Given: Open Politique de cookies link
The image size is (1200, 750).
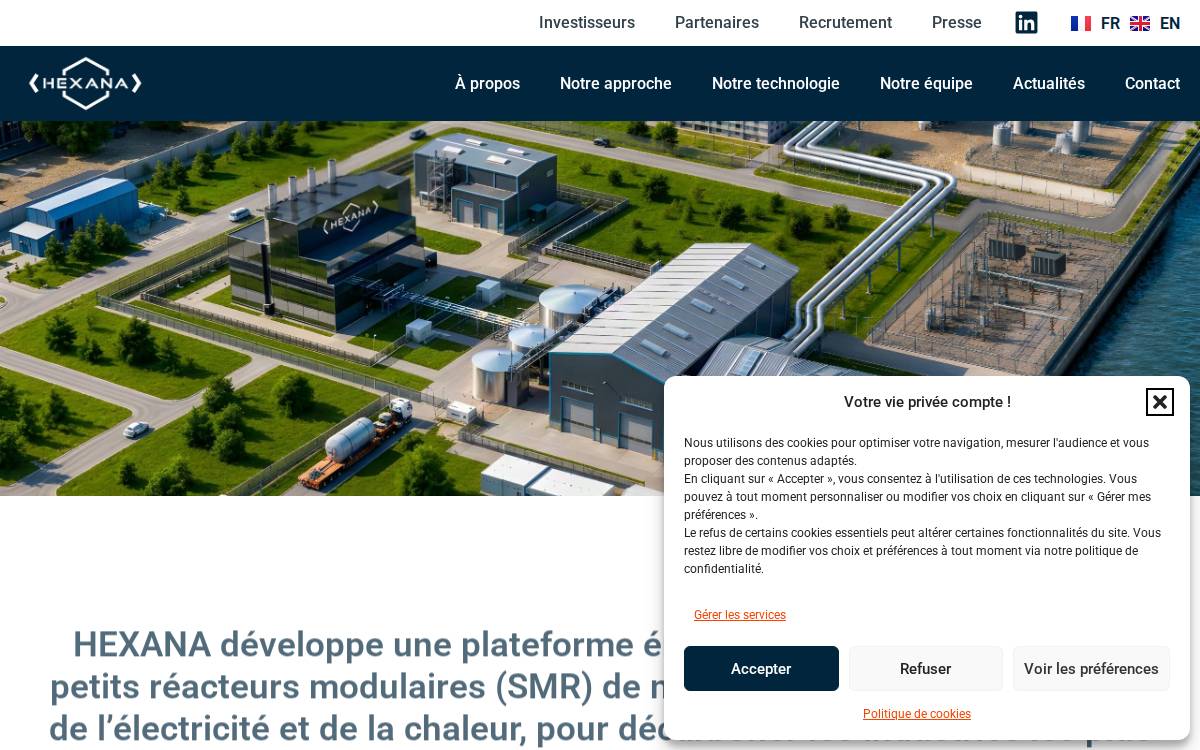Looking at the screenshot, I should point(917,714).
